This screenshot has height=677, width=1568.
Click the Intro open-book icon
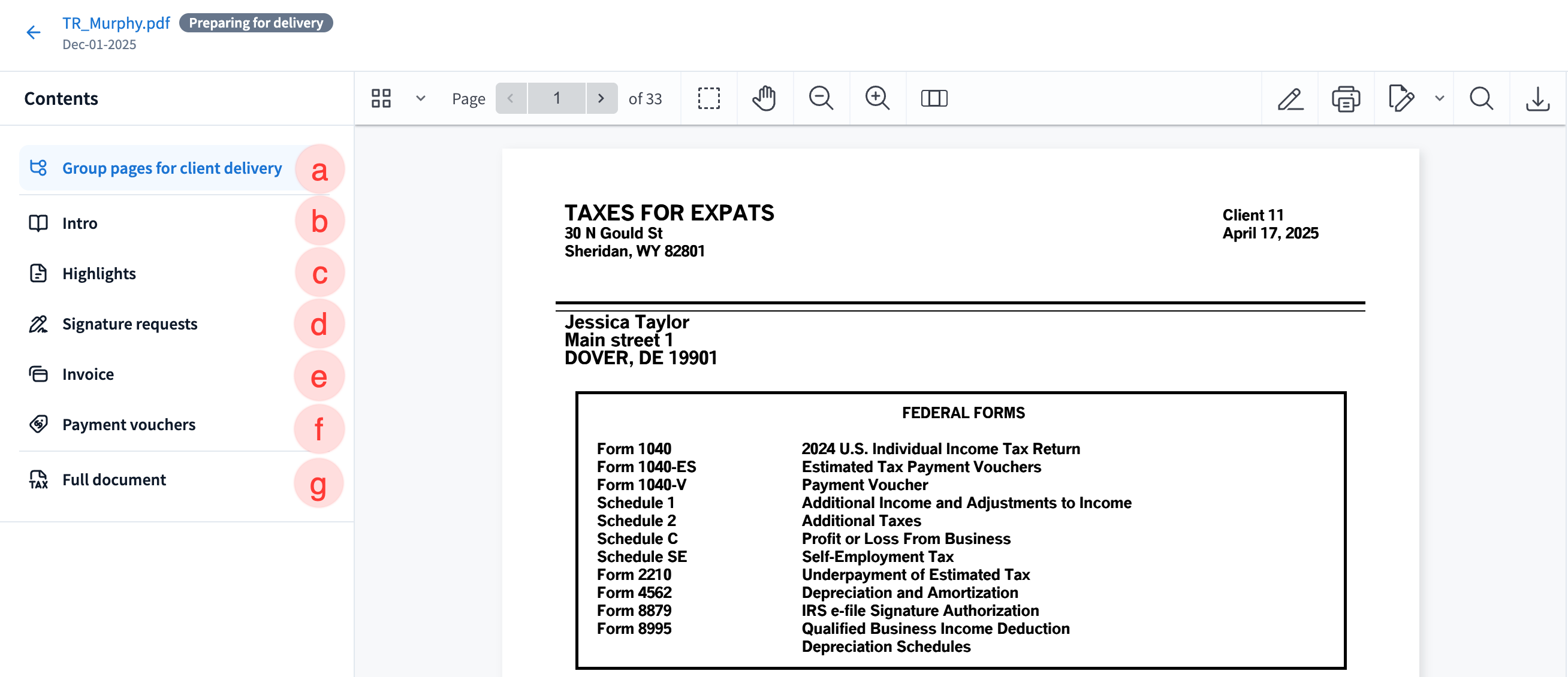click(38, 223)
